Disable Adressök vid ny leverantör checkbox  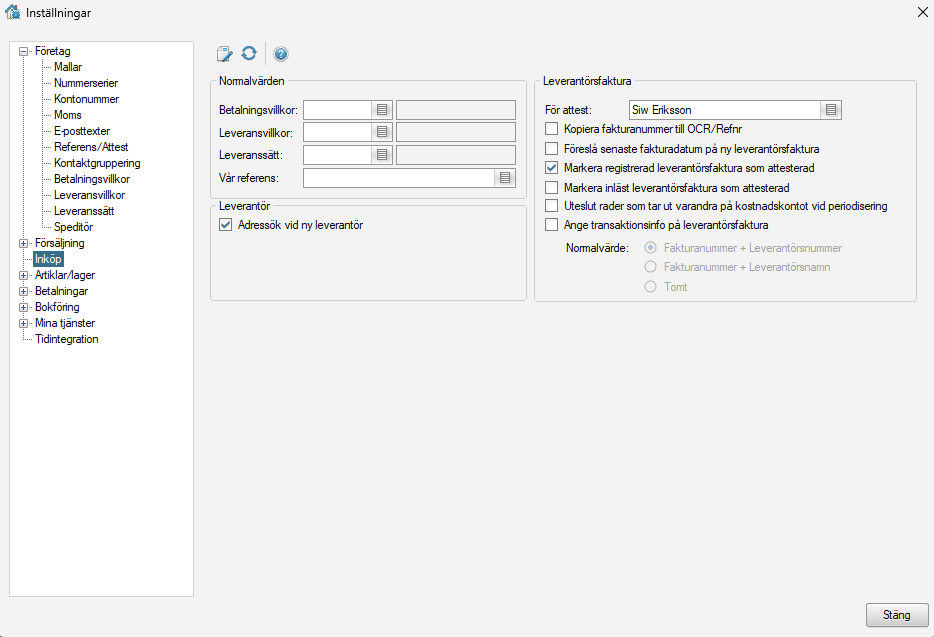click(x=225, y=226)
